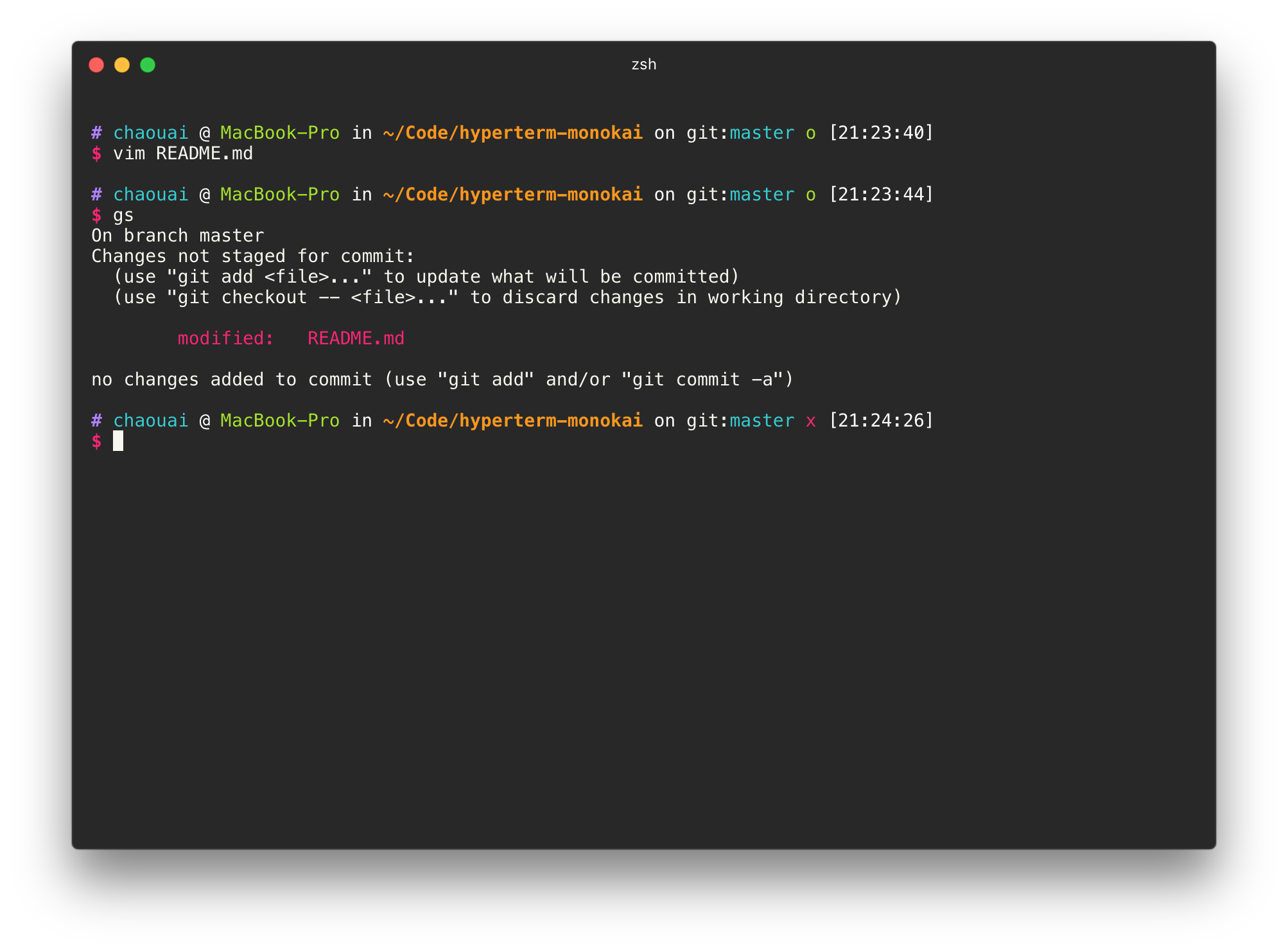Click the timestamp [21:24:26]
Viewport: 1288px width, 952px height.
[x=880, y=421]
